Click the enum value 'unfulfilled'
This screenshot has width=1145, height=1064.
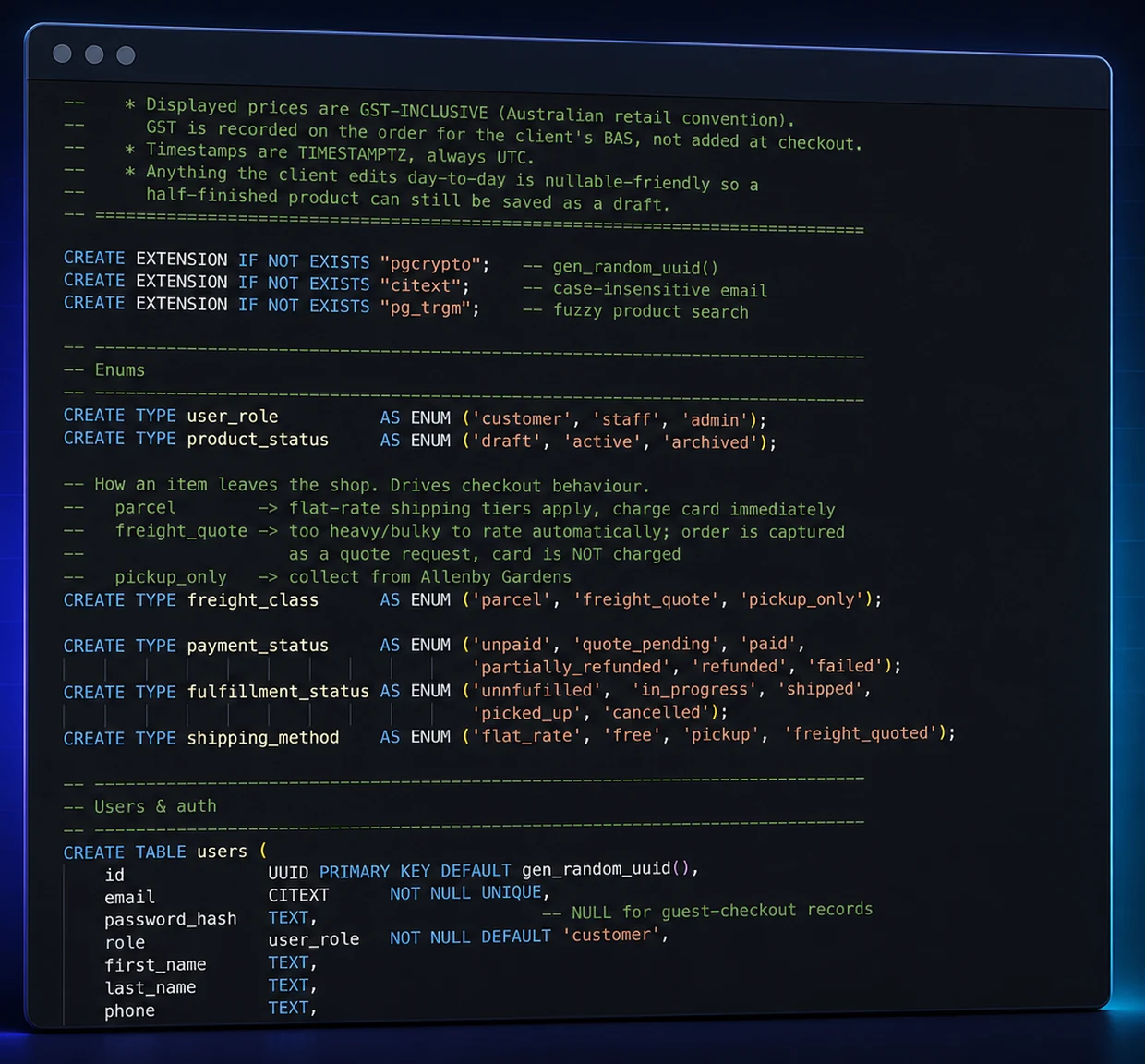pos(536,690)
